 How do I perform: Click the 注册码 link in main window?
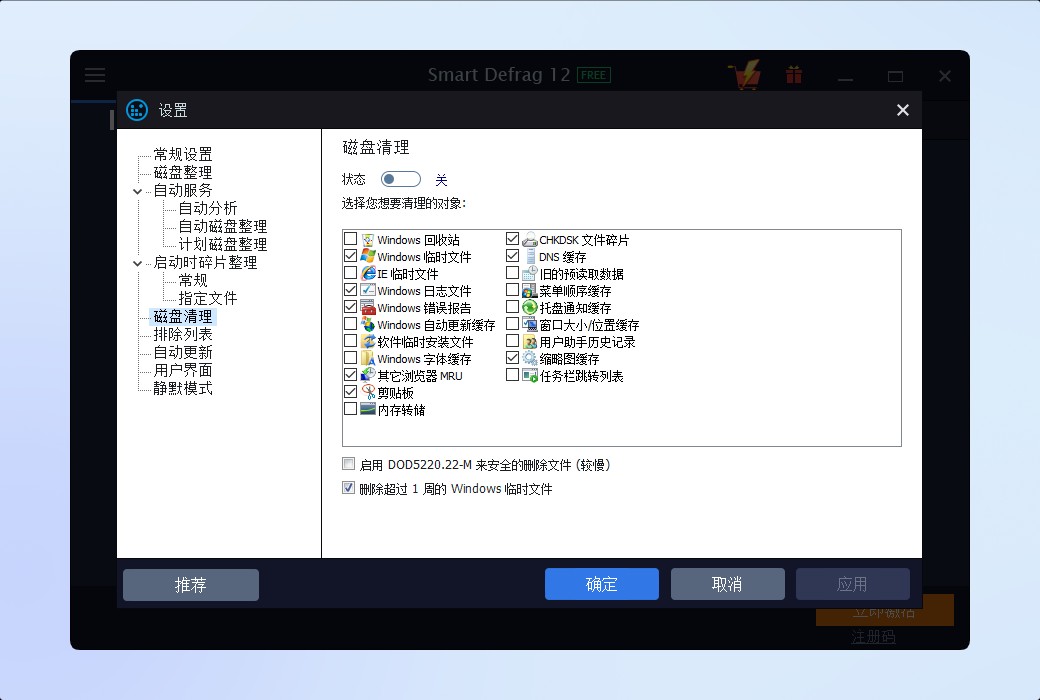[x=873, y=637]
